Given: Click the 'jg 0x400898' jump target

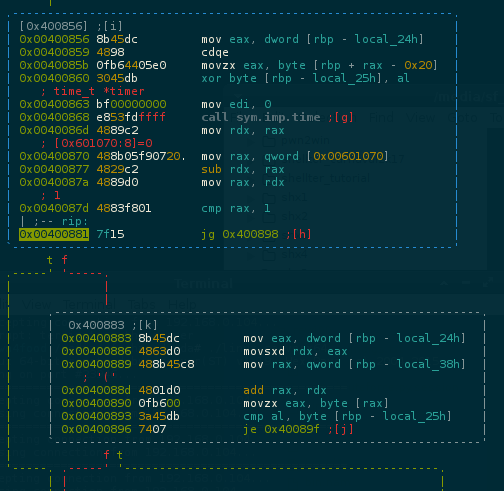Looking at the screenshot, I should coord(240,234).
